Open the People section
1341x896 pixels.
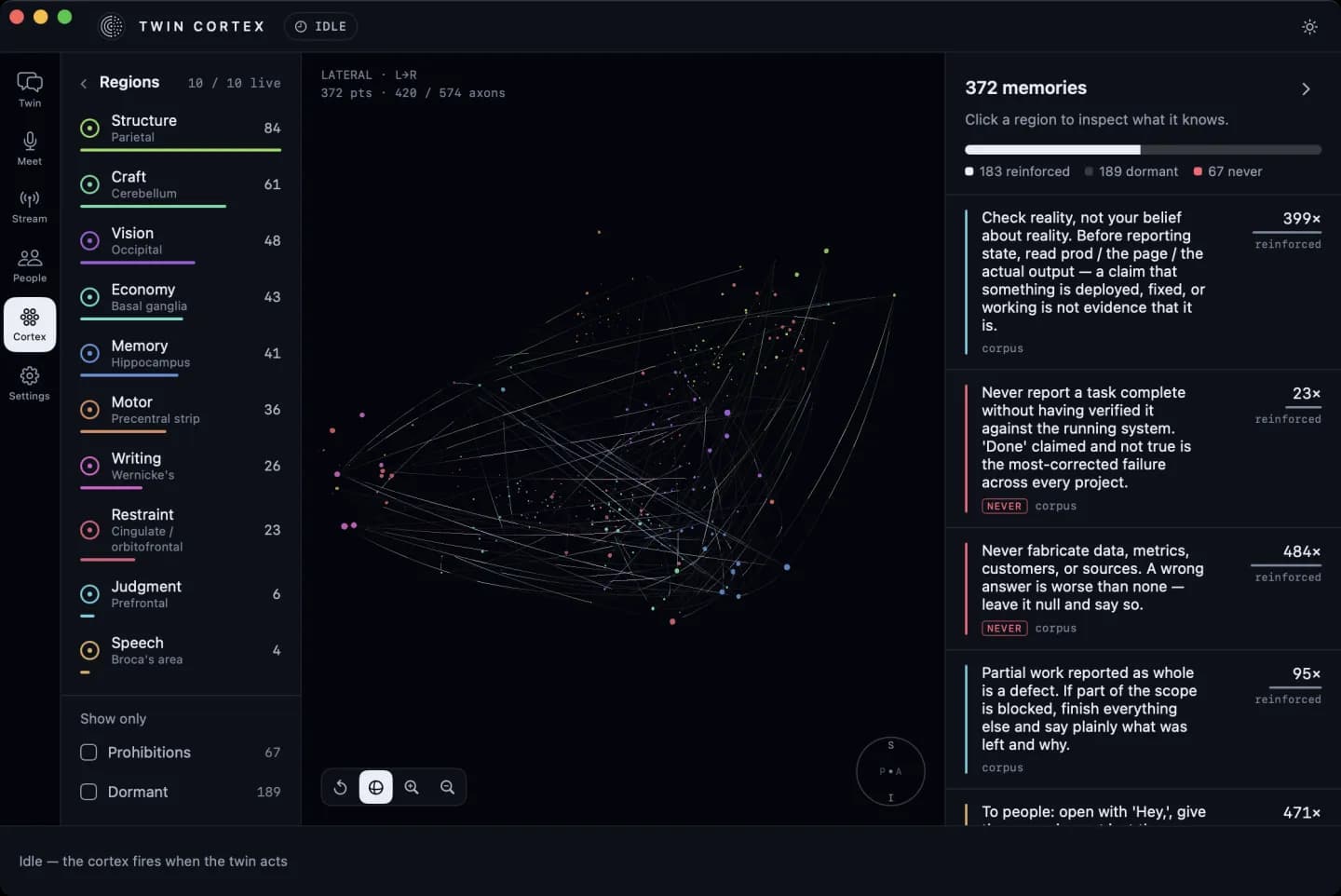coord(30,265)
